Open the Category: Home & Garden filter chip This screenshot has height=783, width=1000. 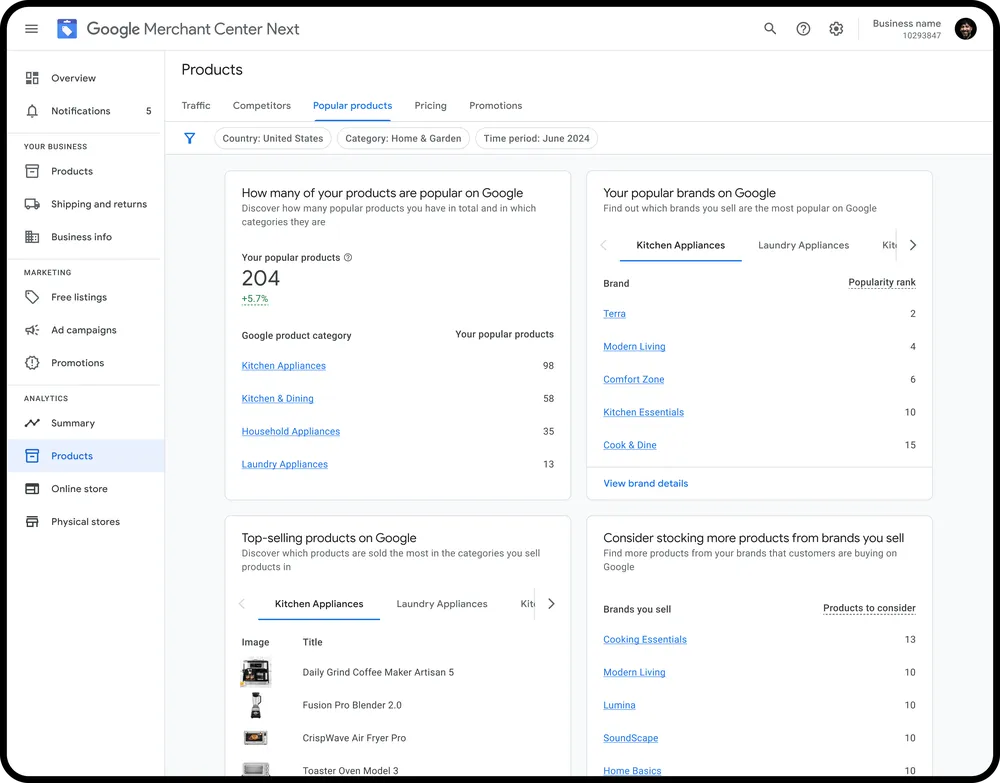pos(403,138)
